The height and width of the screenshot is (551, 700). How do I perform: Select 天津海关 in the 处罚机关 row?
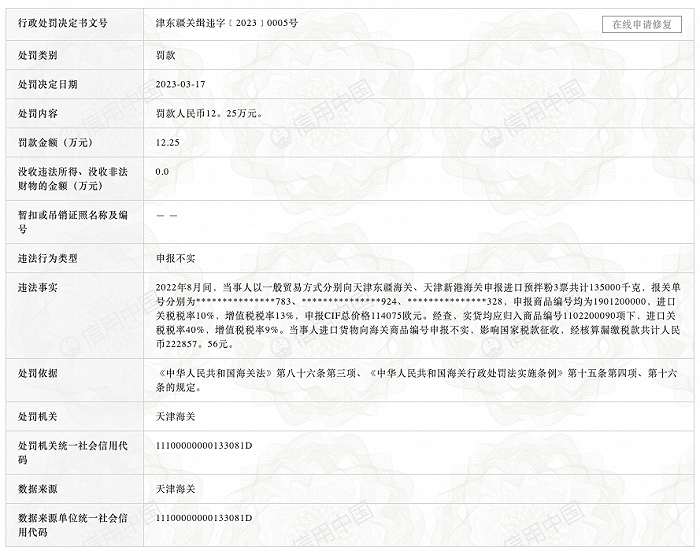click(x=175, y=417)
